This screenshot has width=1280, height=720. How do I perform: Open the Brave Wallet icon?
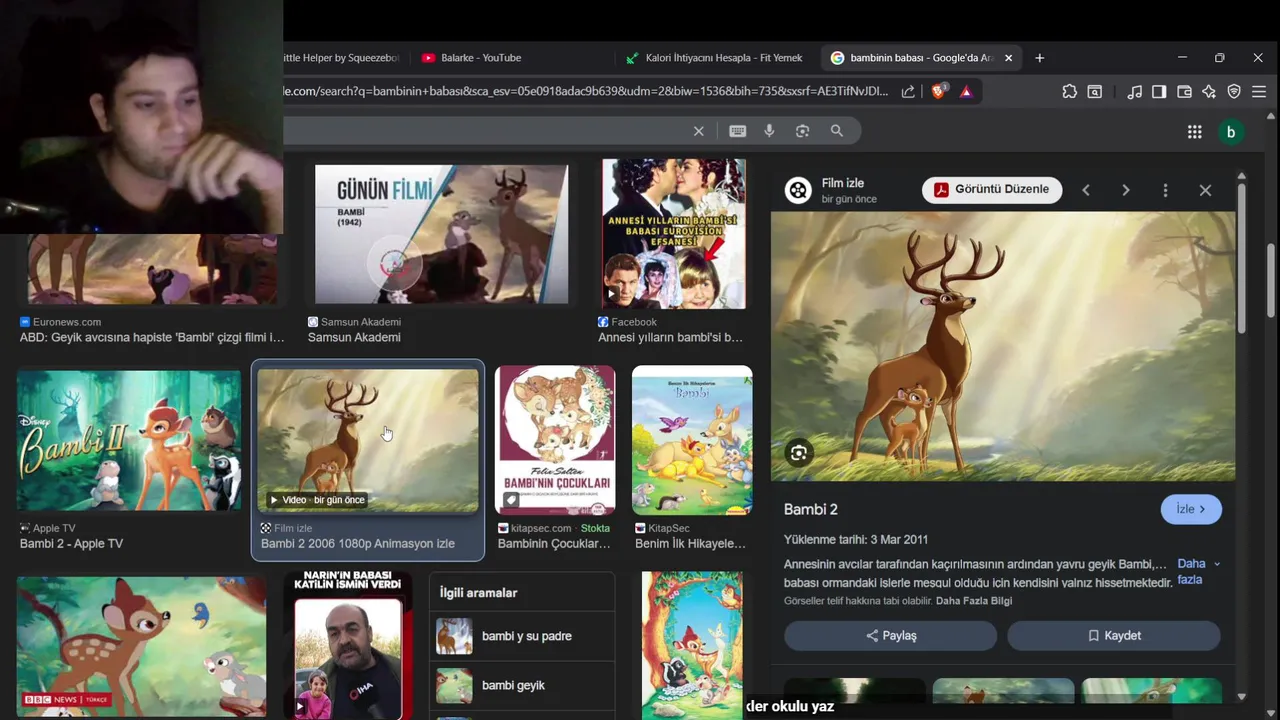click(x=1184, y=91)
